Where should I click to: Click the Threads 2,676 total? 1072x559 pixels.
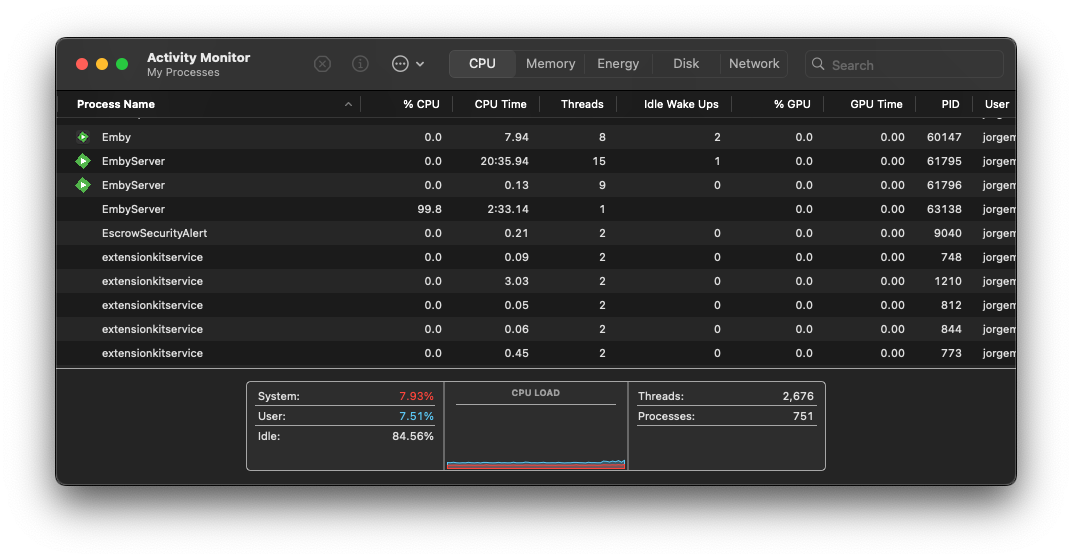[x=798, y=396]
